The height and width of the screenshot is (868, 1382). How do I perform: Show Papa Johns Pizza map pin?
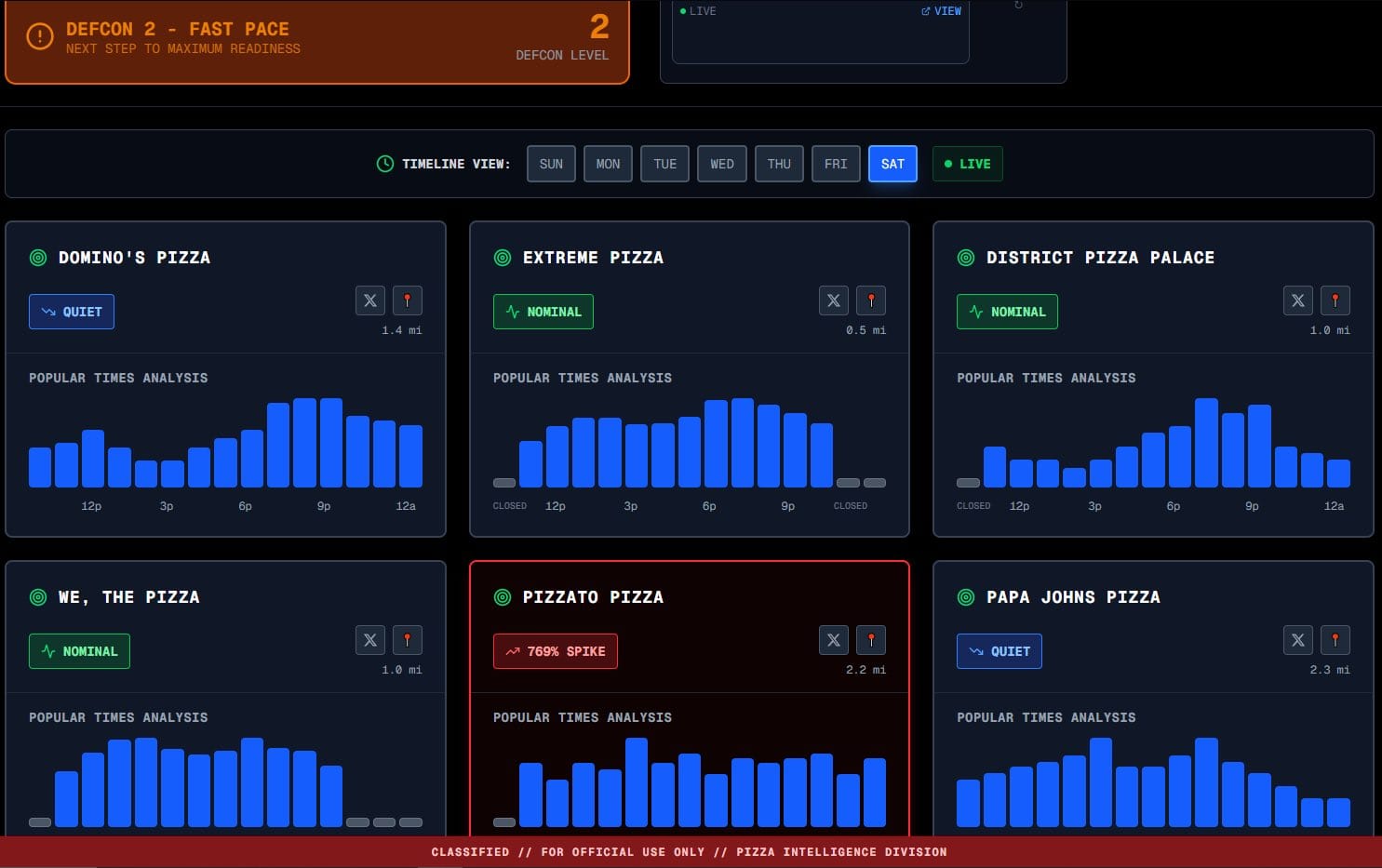click(1335, 640)
